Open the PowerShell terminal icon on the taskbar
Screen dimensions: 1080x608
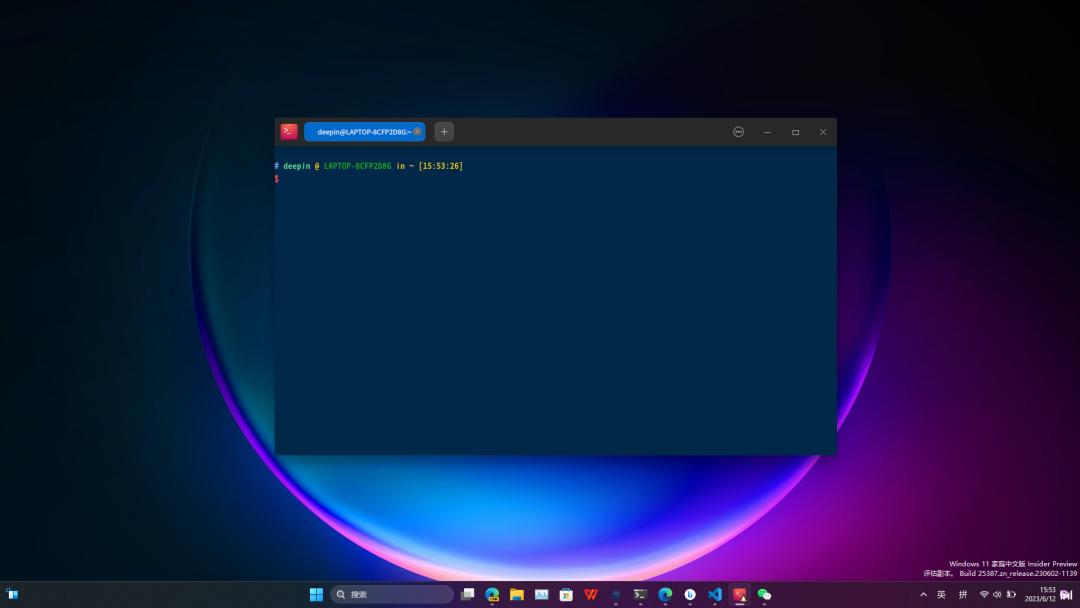coord(640,593)
